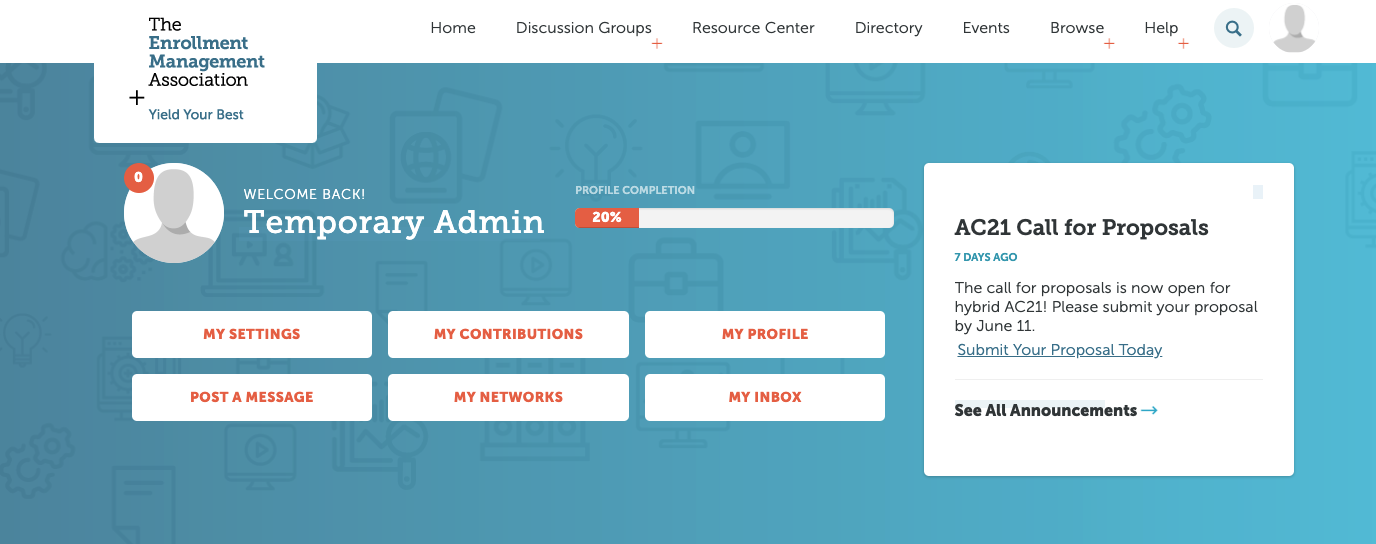
Task: Open the Help menu item
Action: tap(1161, 28)
